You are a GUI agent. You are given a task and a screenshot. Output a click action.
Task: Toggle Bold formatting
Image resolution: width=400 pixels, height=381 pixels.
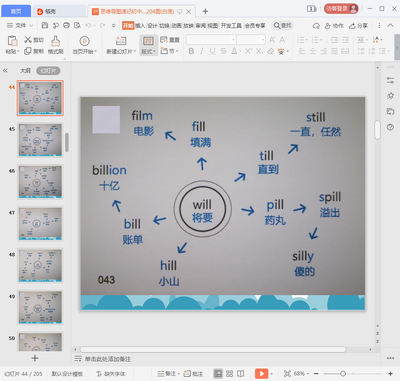pyautogui.click(x=191, y=51)
